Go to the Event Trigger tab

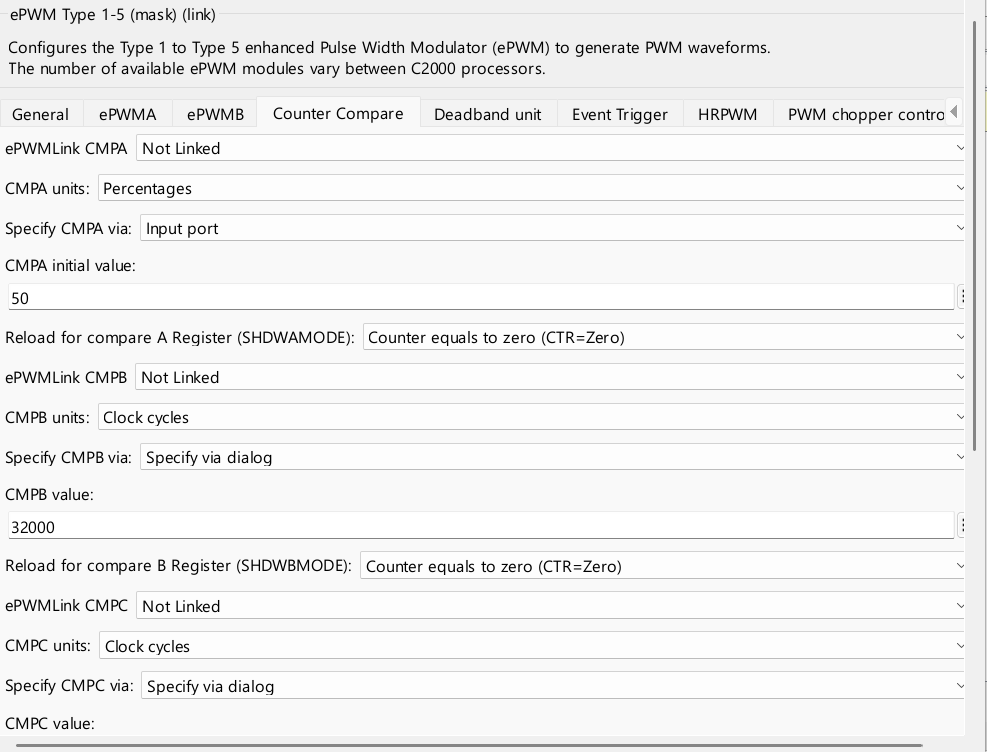pos(620,115)
